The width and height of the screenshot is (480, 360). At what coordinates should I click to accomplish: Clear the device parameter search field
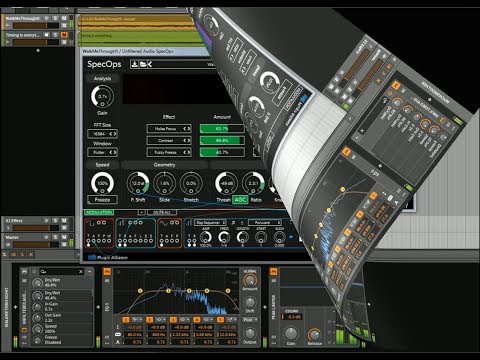coord(81,272)
